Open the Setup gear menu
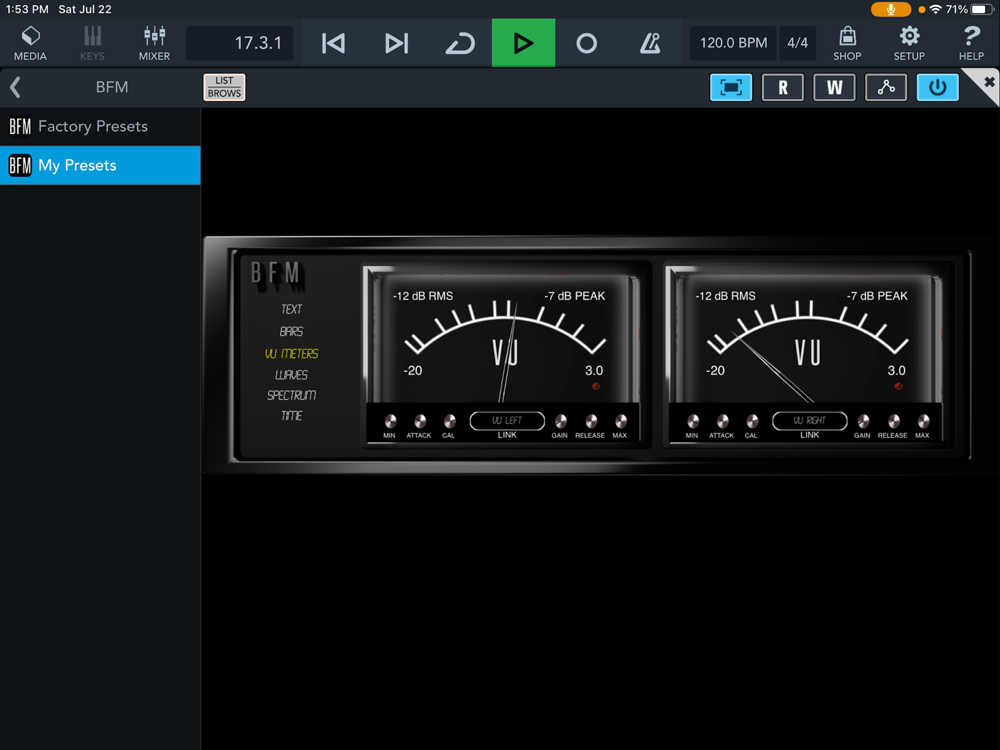The height and width of the screenshot is (750, 1000). point(909,43)
